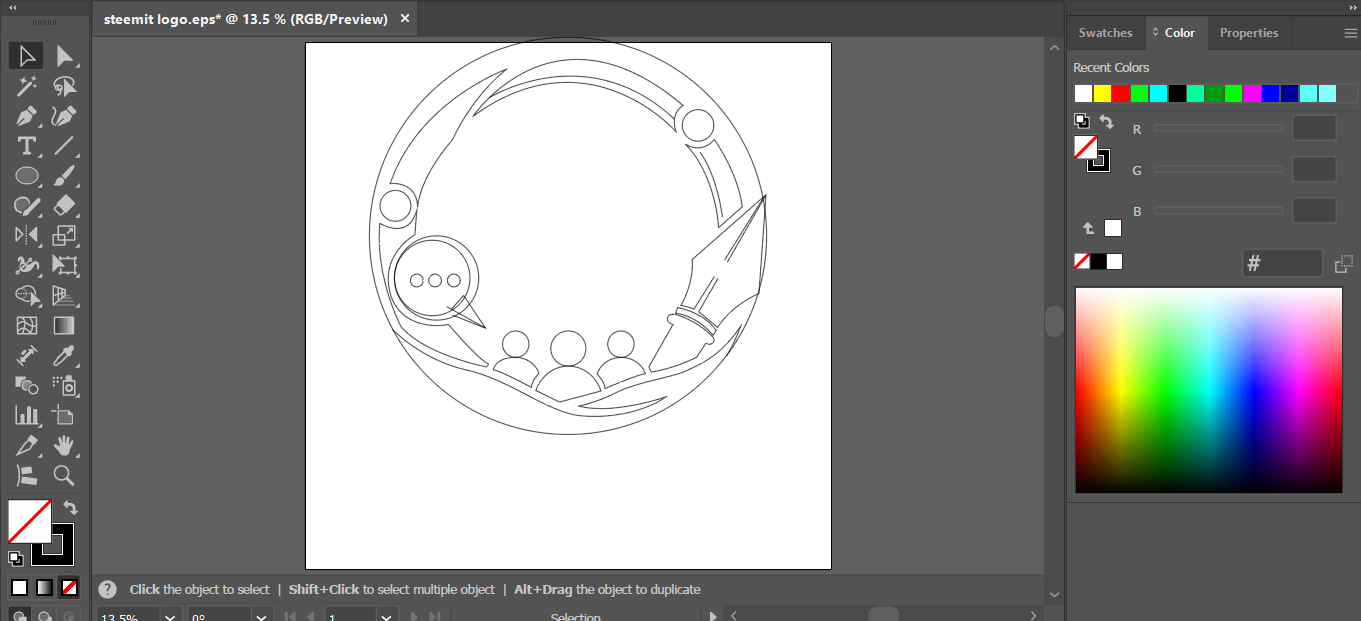Select the steemit logo.eps document tab
This screenshot has width=1361, height=621.
[x=245, y=19]
